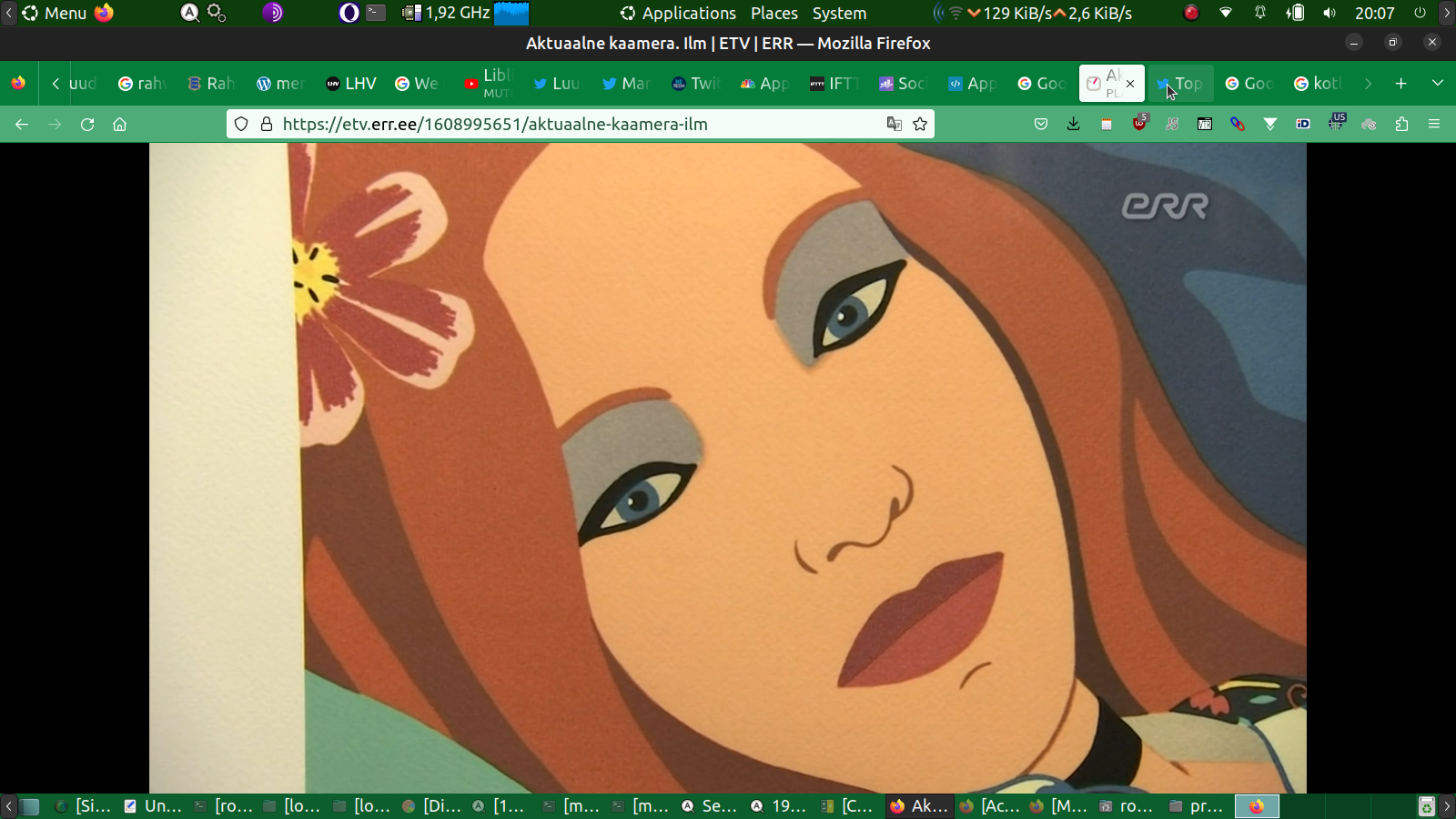This screenshot has height=819, width=1456.
Task: Open the trash in bottom panel
Action: coord(1427,806)
